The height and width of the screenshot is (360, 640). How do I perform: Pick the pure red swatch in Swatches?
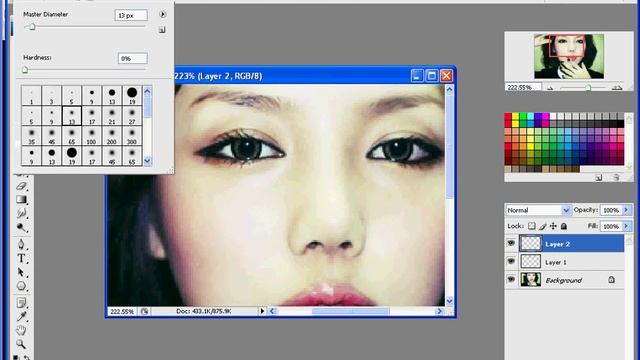point(508,117)
